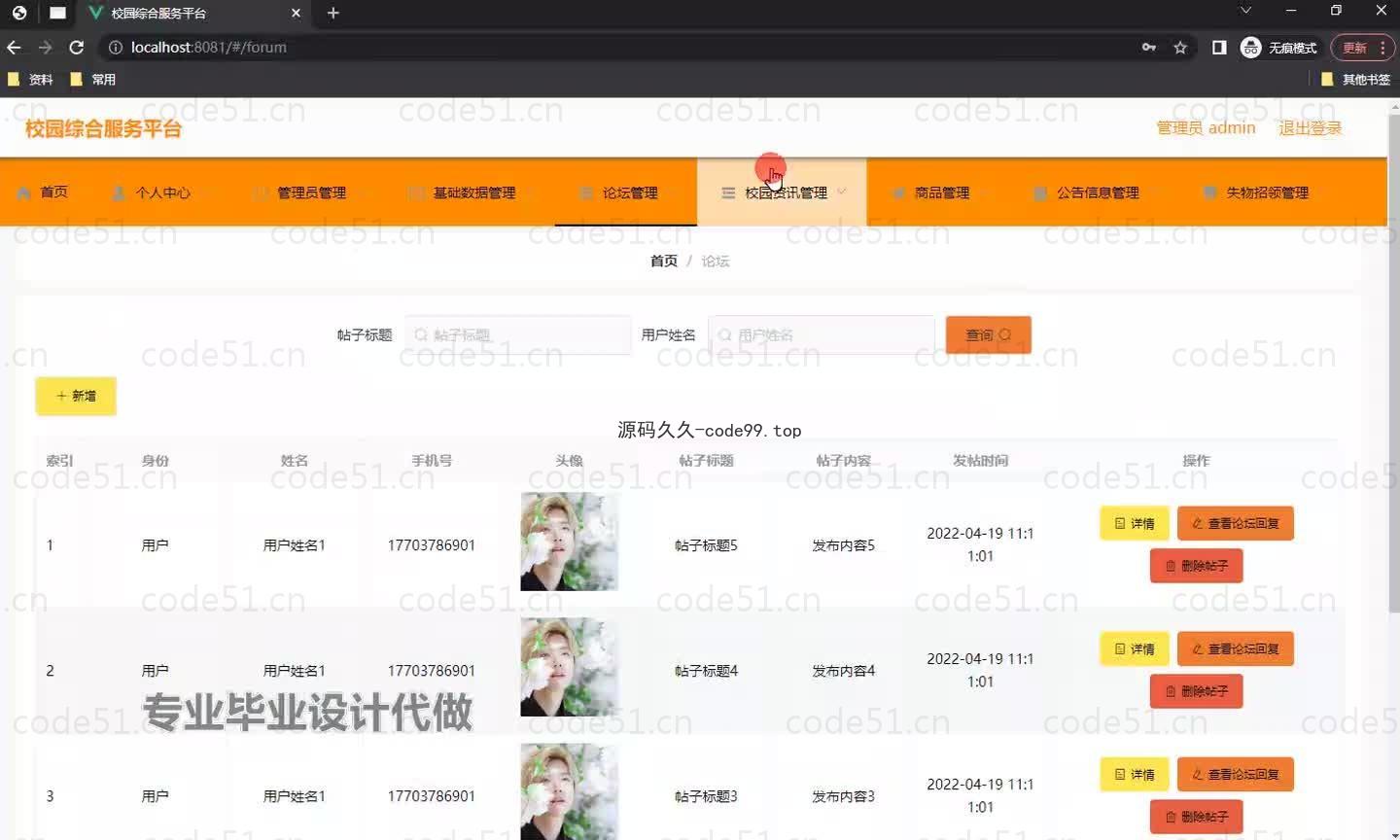Reload the page with refresh icon
Image resolution: width=1400 pixels, height=840 pixels.
[77, 47]
